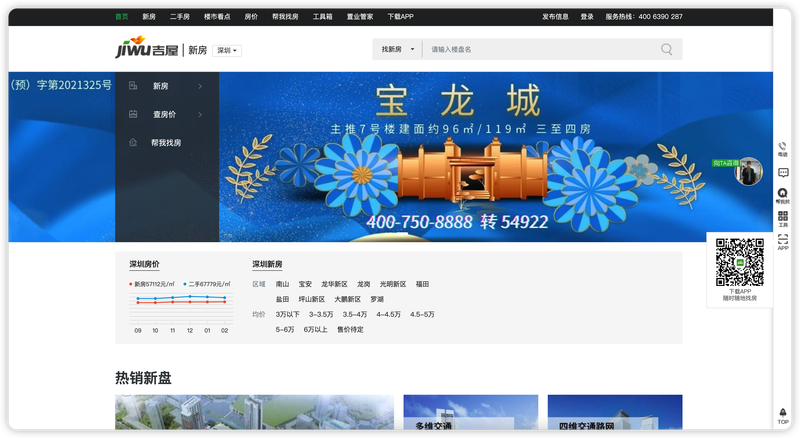The height and width of the screenshot is (438, 800).
Task: Select 售价待定 price filter
Action: point(351,330)
